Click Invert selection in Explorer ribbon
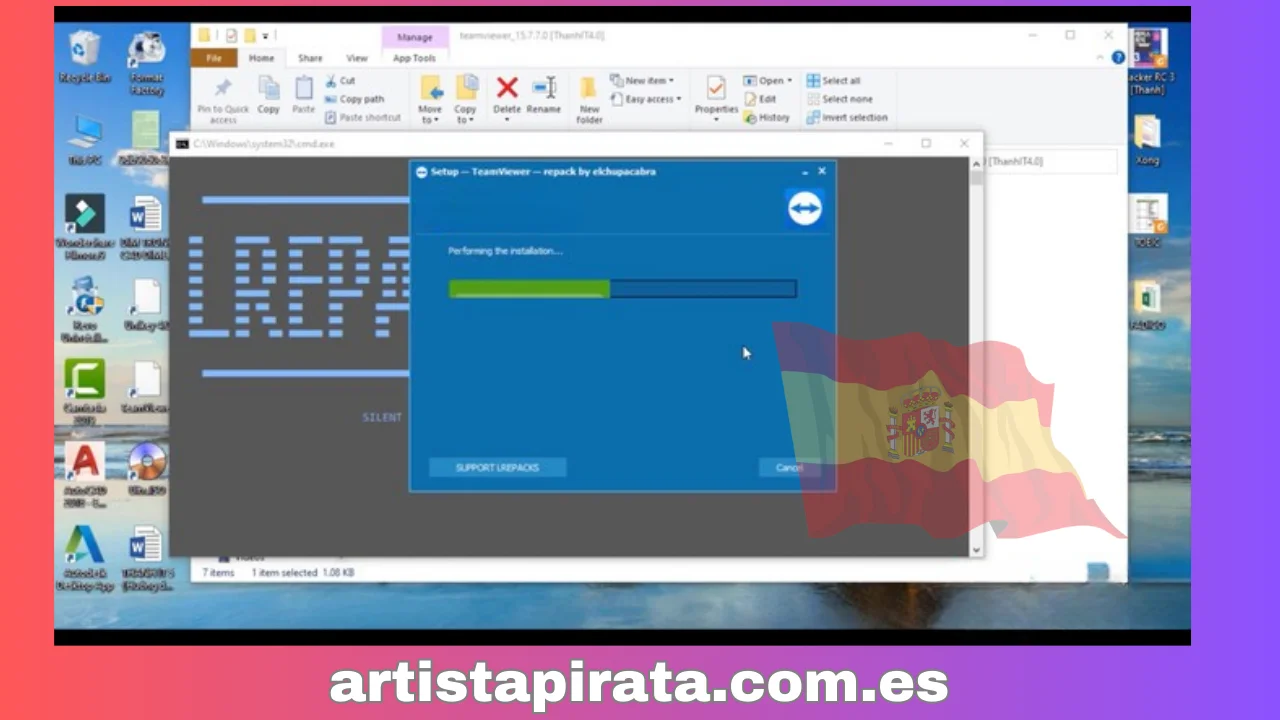Viewport: 1280px width, 720px height. point(846,117)
